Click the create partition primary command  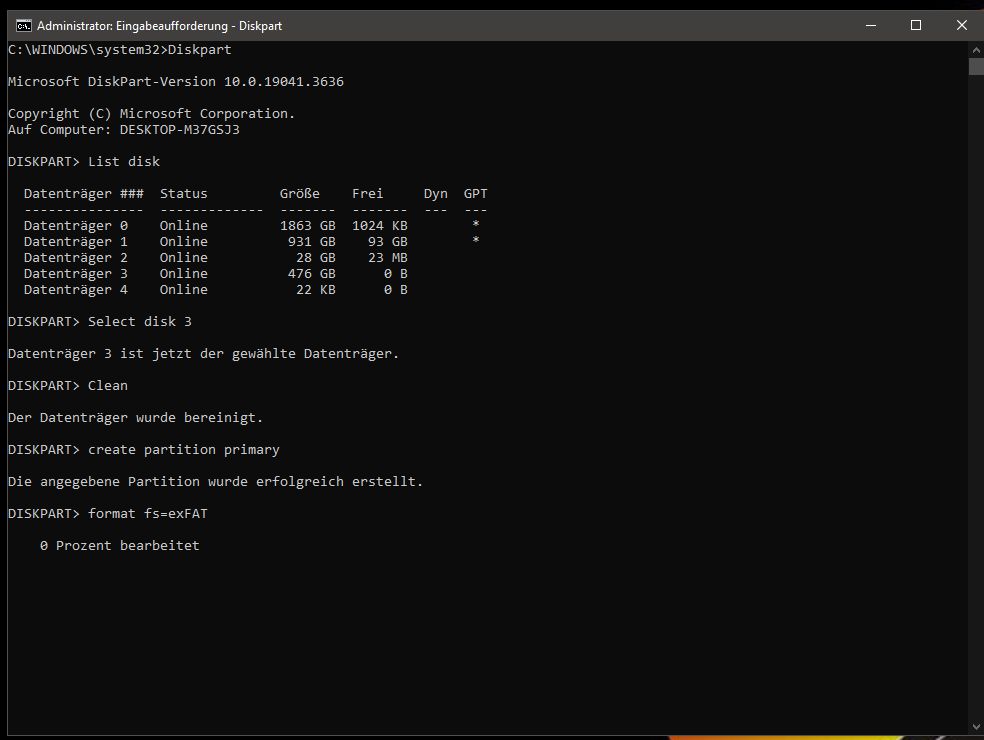[183, 449]
